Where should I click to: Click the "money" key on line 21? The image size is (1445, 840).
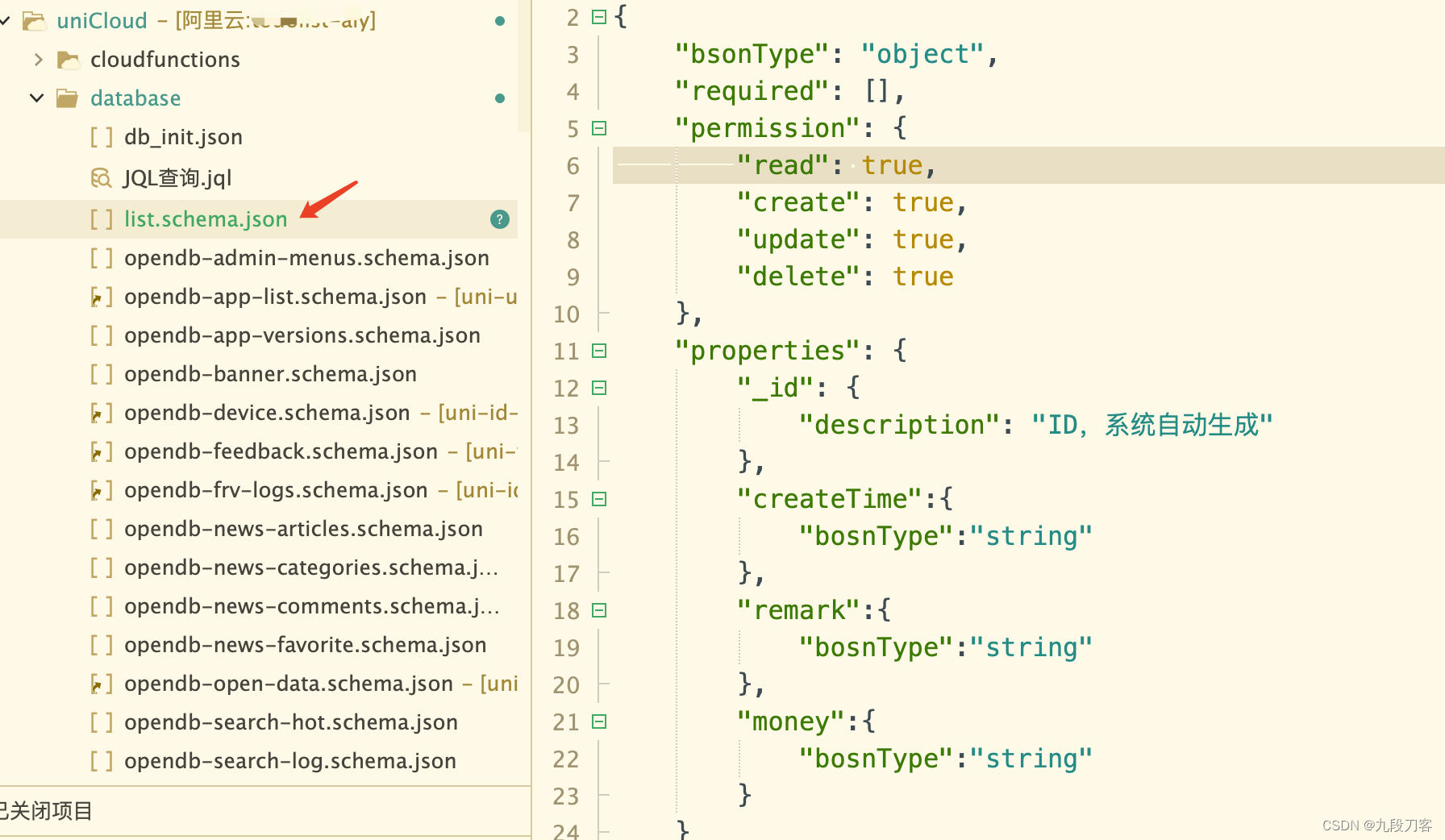click(790, 721)
